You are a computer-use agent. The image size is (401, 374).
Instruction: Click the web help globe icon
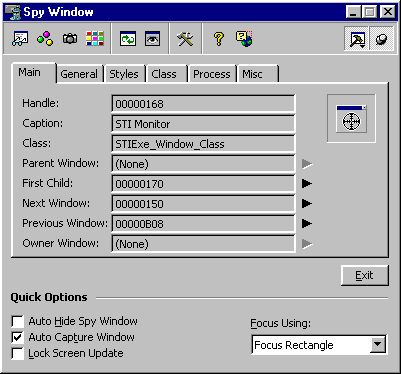coord(244,39)
